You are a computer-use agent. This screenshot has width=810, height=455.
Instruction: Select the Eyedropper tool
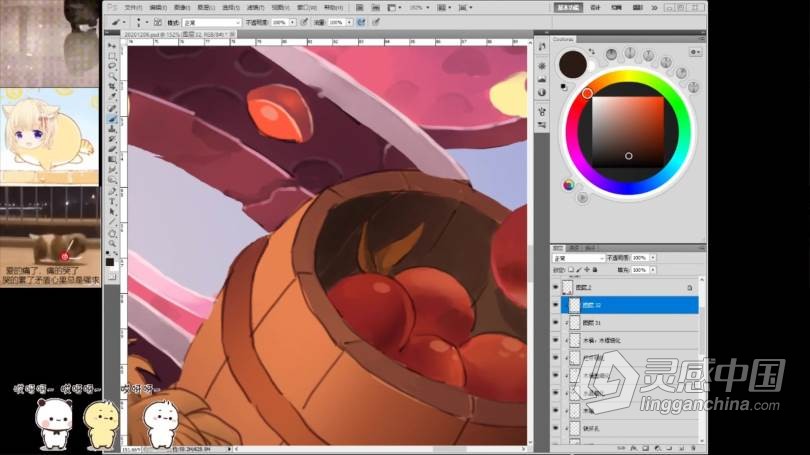[112, 98]
